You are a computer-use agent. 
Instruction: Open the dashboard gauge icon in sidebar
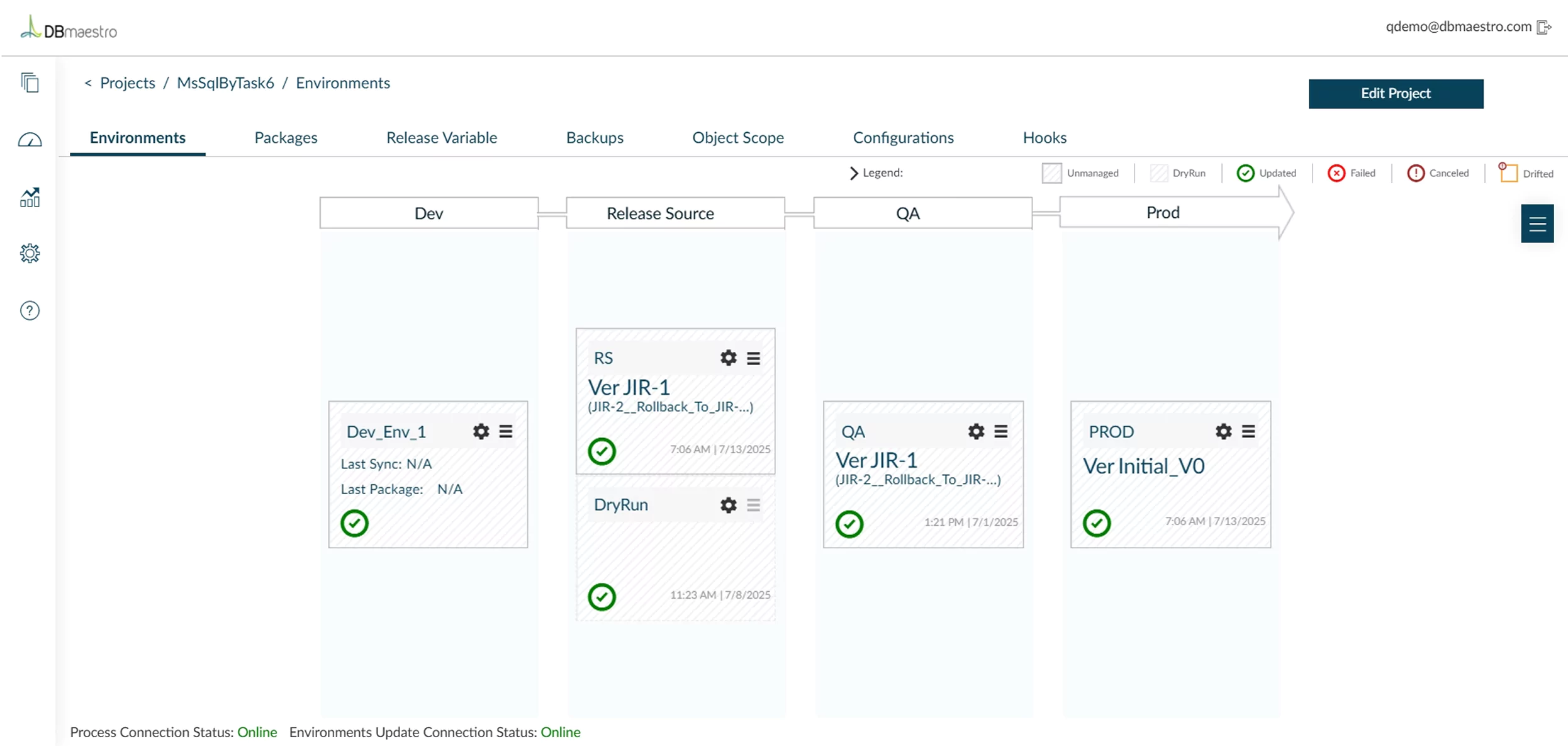coord(30,140)
